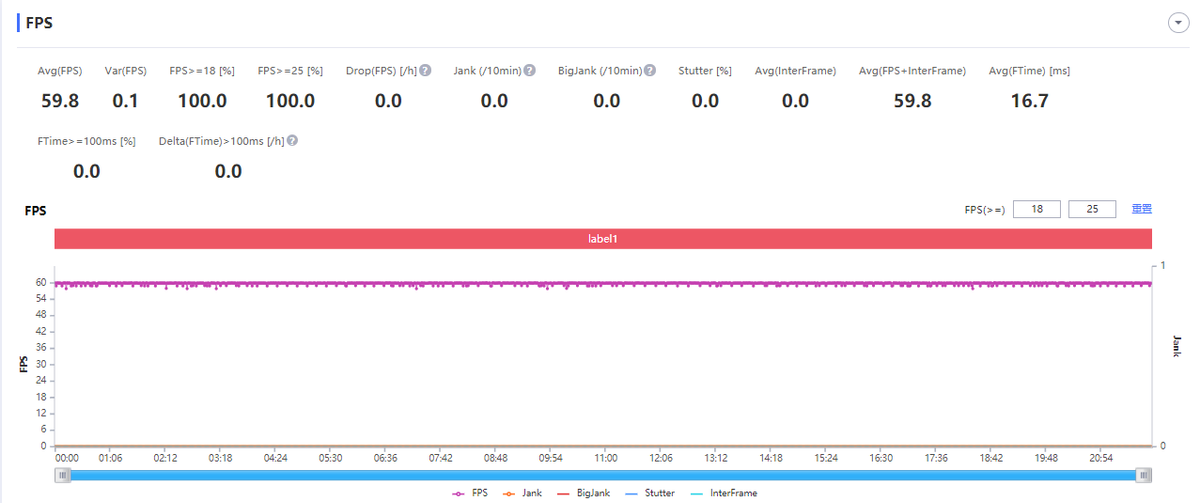Image resolution: width=1200 pixels, height=503 pixels.
Task: Click help icon next to Delta(FTime)>100ms
Action: click(292, 141)
